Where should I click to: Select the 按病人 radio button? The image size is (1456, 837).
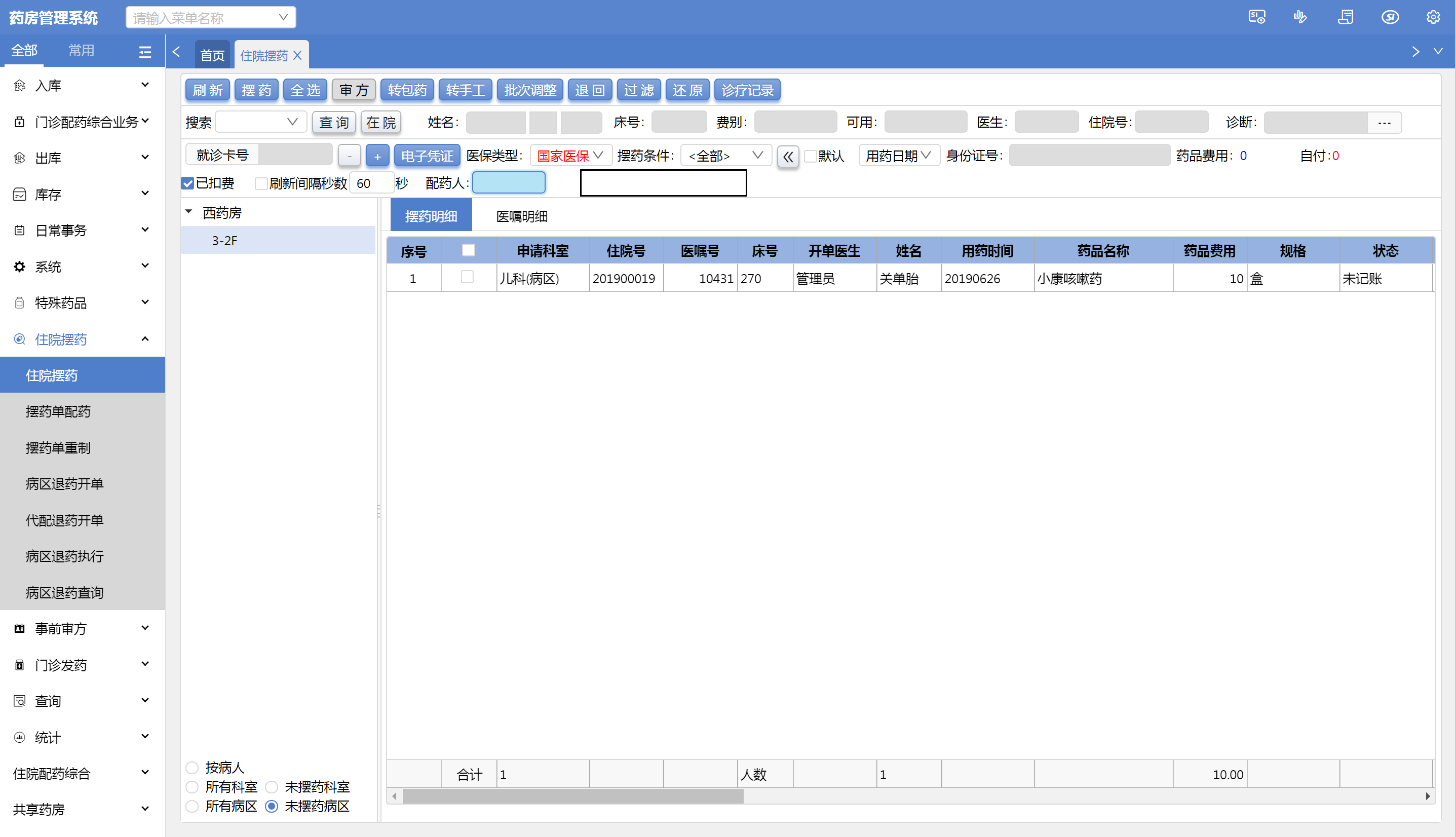(192, 768)
